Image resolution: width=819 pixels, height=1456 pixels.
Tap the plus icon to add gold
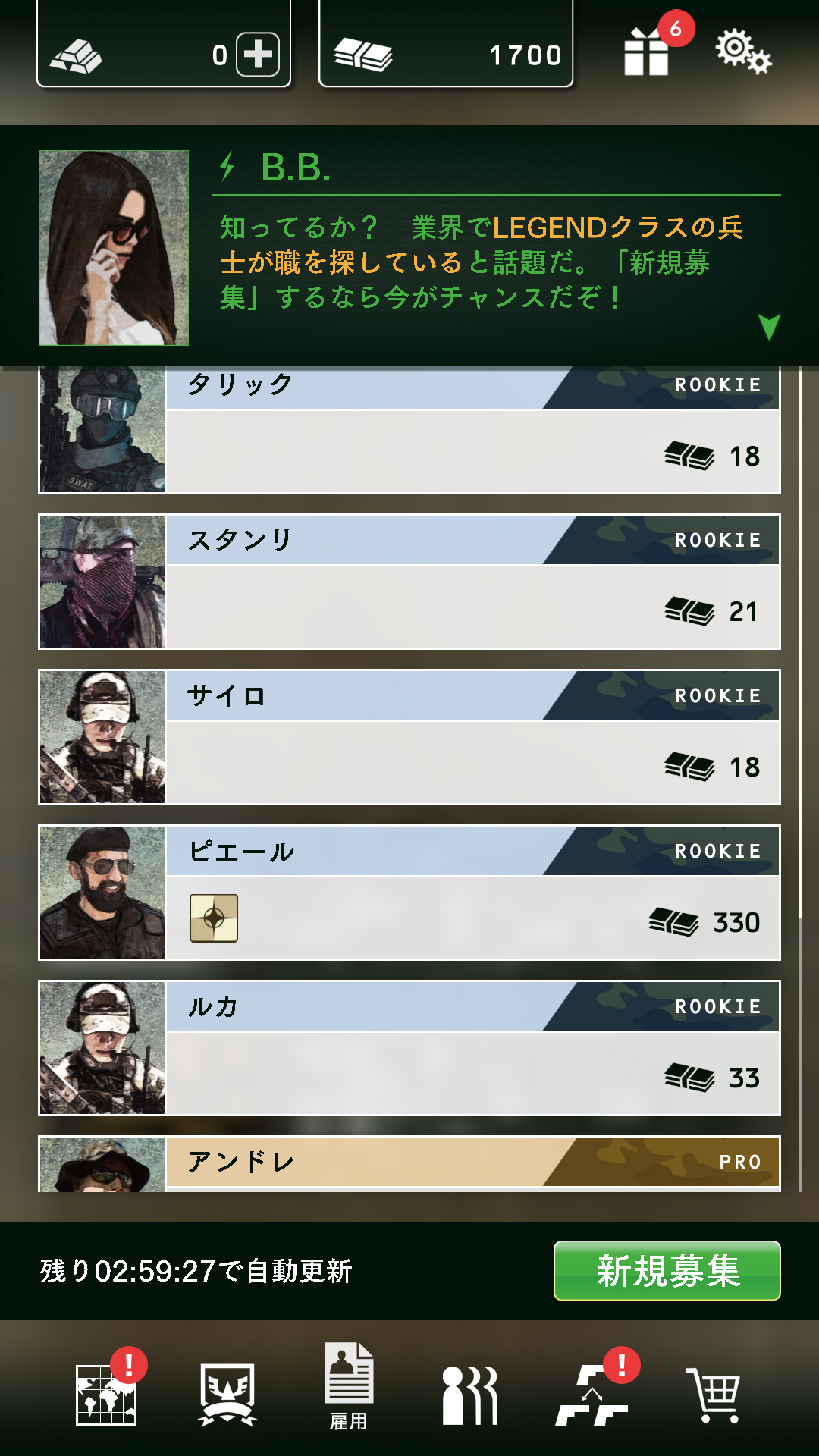[x=258, y=55]
